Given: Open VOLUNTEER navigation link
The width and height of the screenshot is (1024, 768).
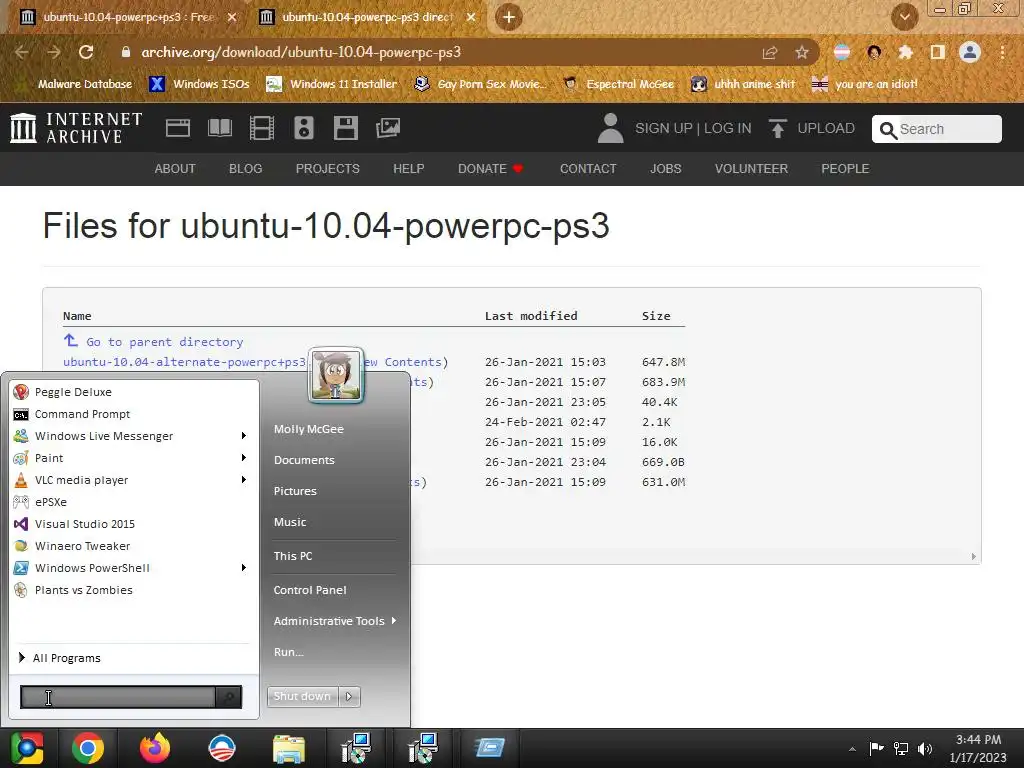Looking at the screenshot, I should point(751,168).
